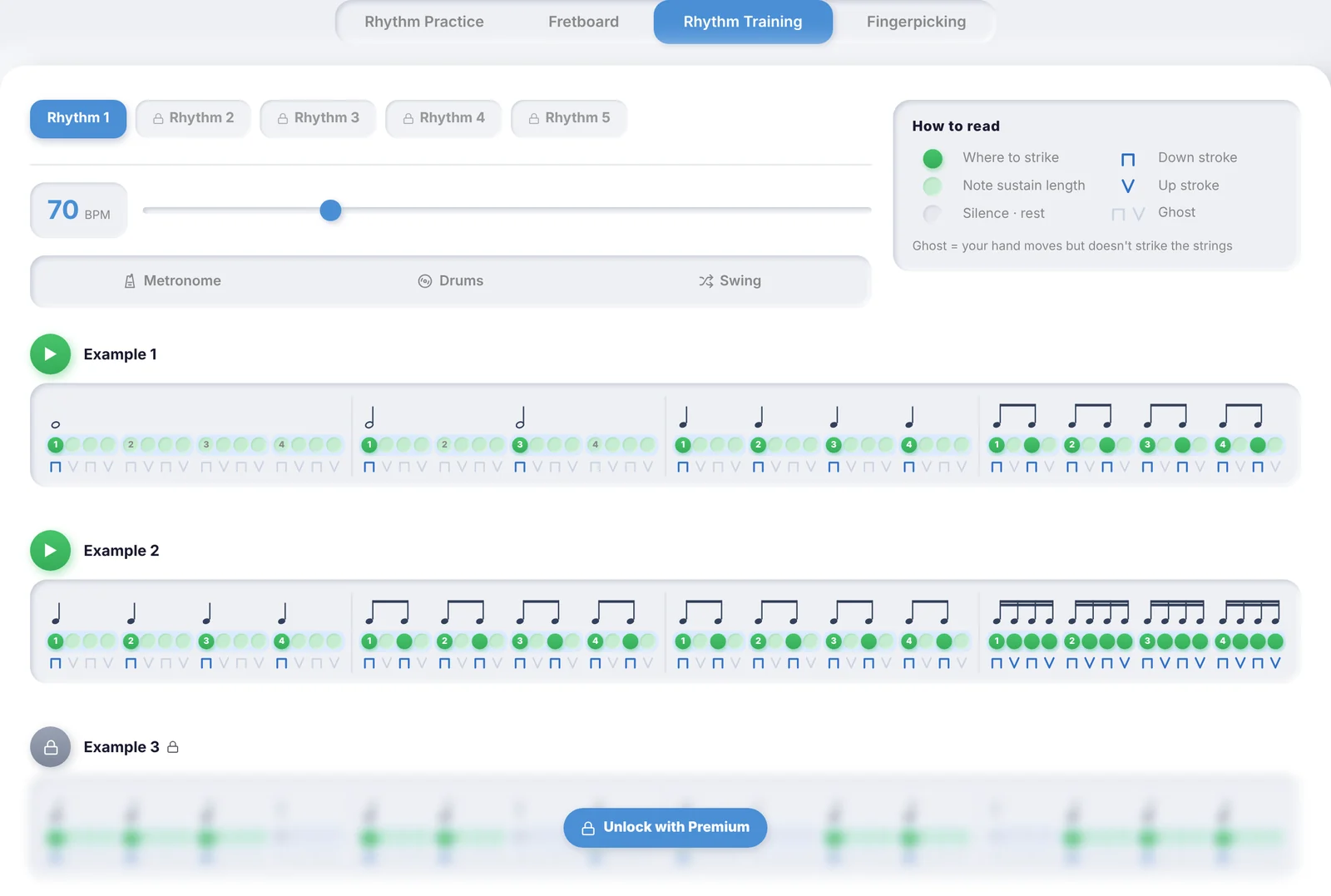Click the BPM tempo slider handle
Image resolution: width=1331 pixels, height=896 pixels.
tap(330, 210)
